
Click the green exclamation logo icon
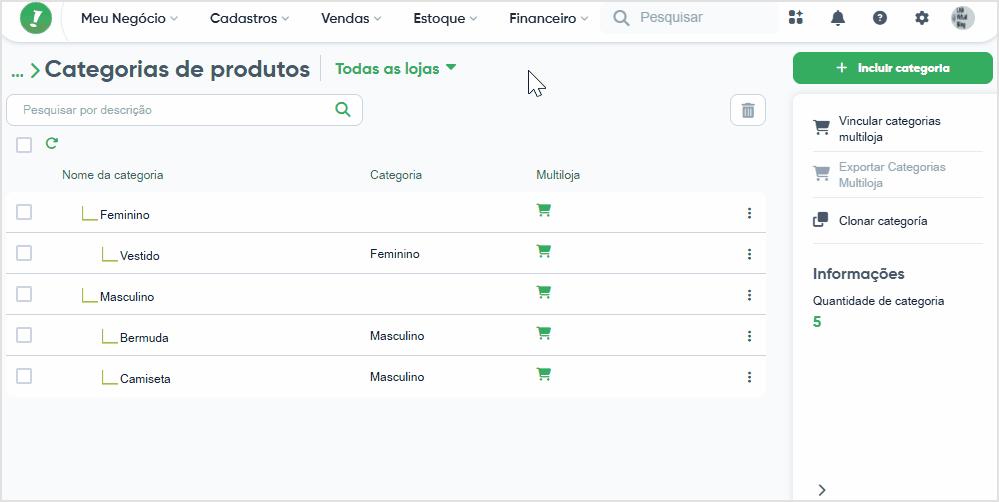[36, 18]
